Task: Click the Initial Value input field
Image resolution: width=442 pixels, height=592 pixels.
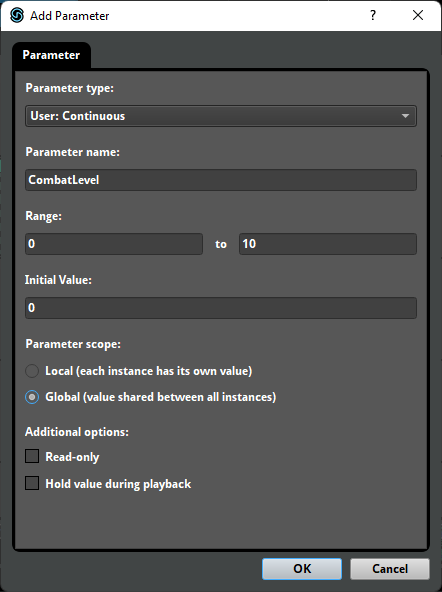Action: [x=221, y=308]
